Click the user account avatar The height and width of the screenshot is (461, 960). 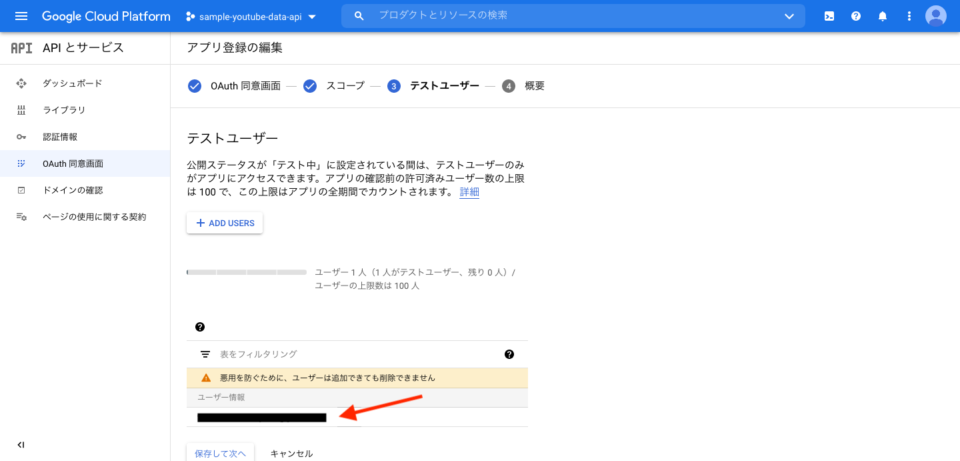pos(936,16)
